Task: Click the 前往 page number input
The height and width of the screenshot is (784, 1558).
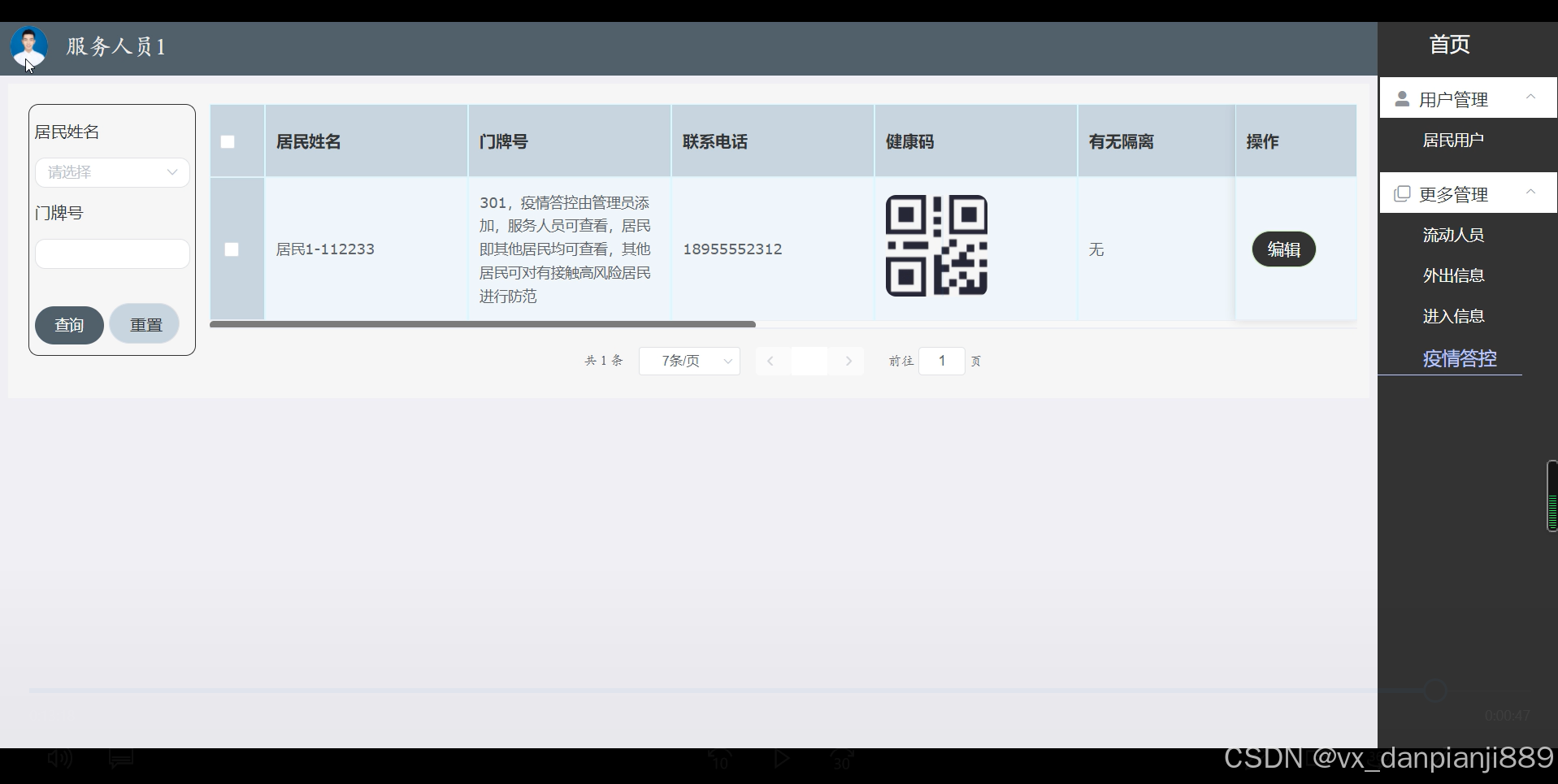Action: point(942,361)
